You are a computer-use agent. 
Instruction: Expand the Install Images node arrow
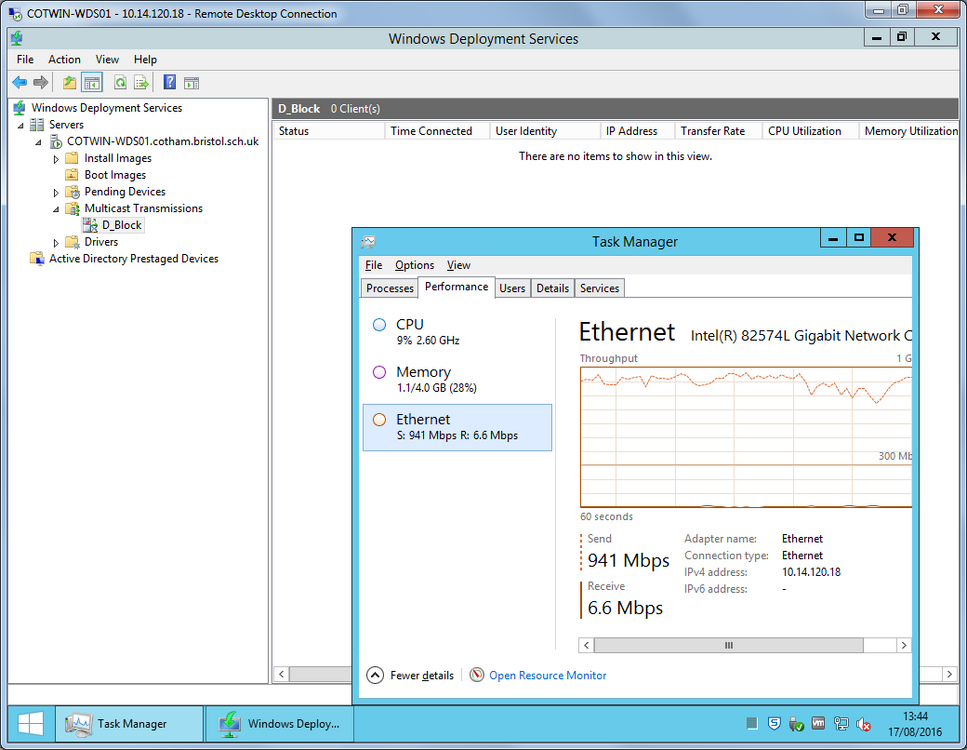[56, 159]
